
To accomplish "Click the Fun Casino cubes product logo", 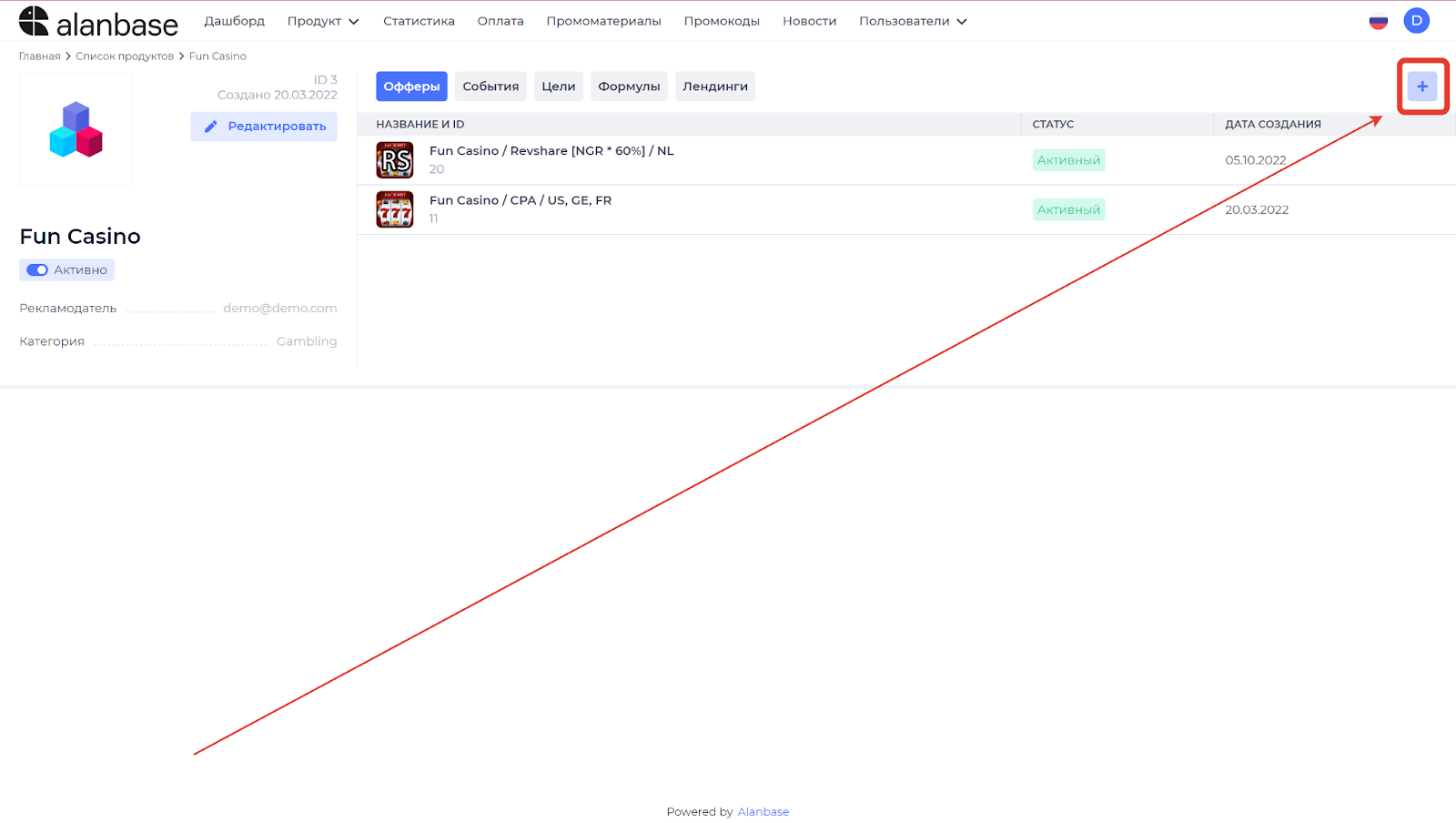I will point(76,129).
